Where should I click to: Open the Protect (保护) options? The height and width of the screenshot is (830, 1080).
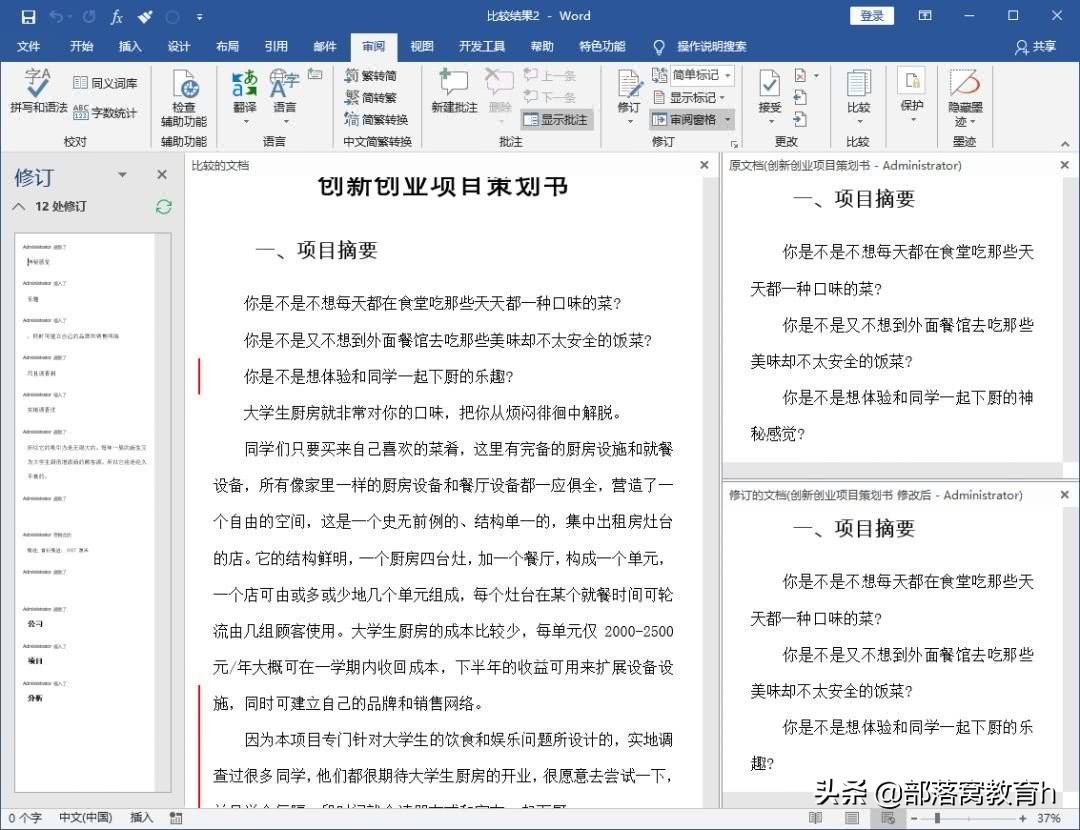click(912, 95)
